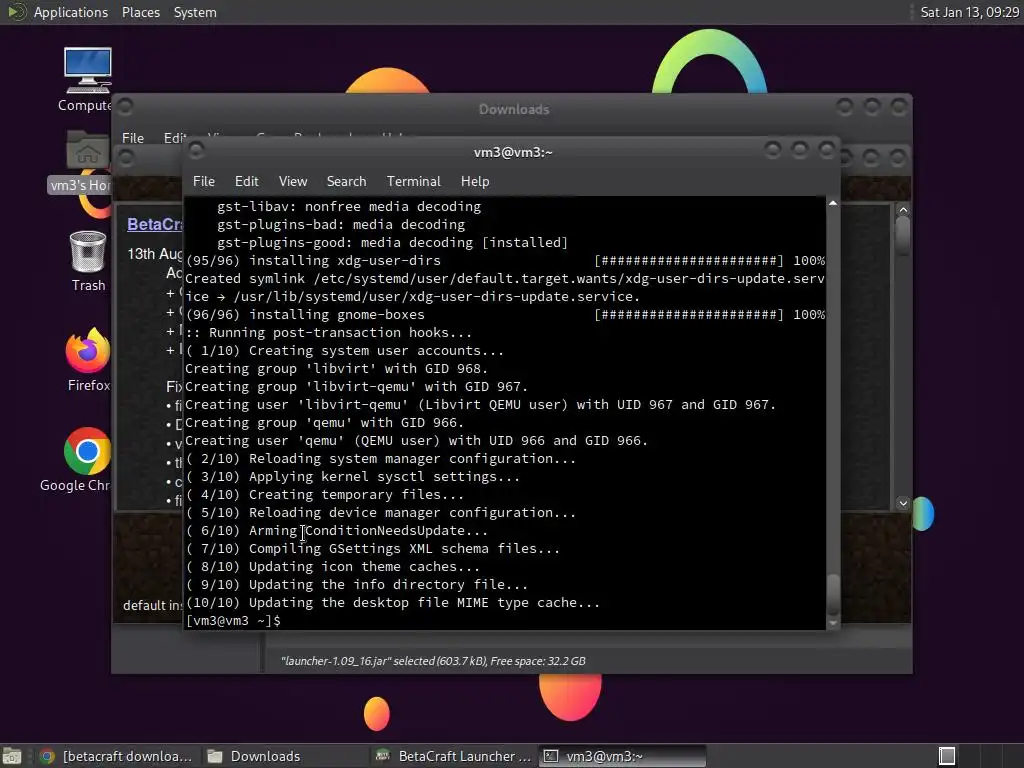This screenshot has width=1024, height=768.
Task: Click launcher changelog scroll up arrow
Action: [903, 210]
